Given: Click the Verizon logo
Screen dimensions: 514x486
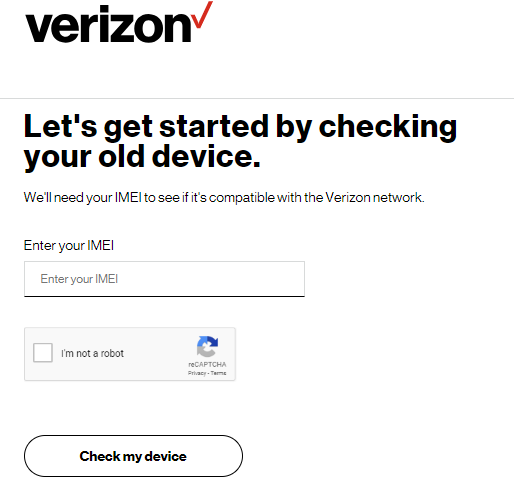Looking at the screenshot, I should coord(119,22).
